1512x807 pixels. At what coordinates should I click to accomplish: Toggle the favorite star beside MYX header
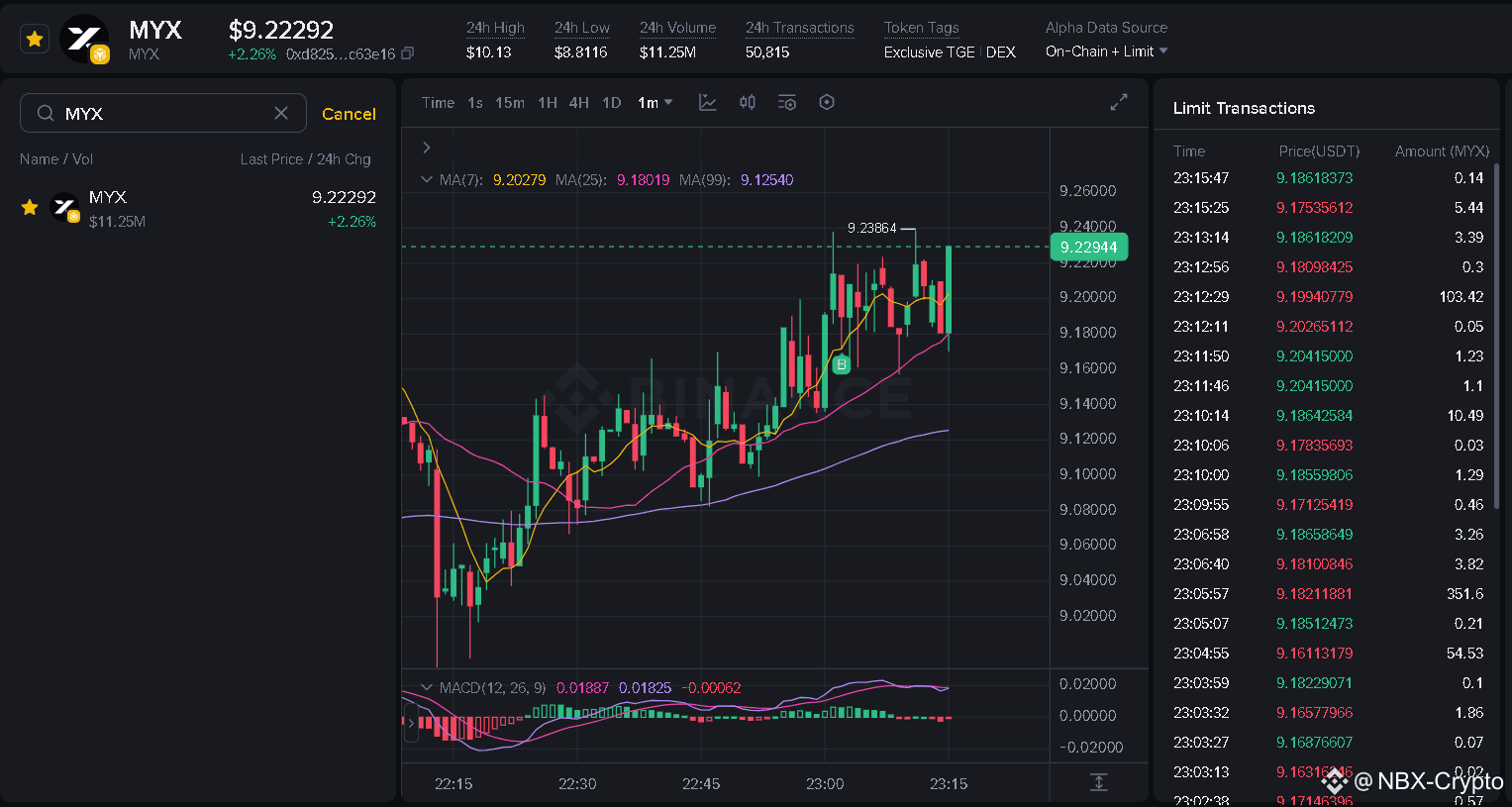35,40
